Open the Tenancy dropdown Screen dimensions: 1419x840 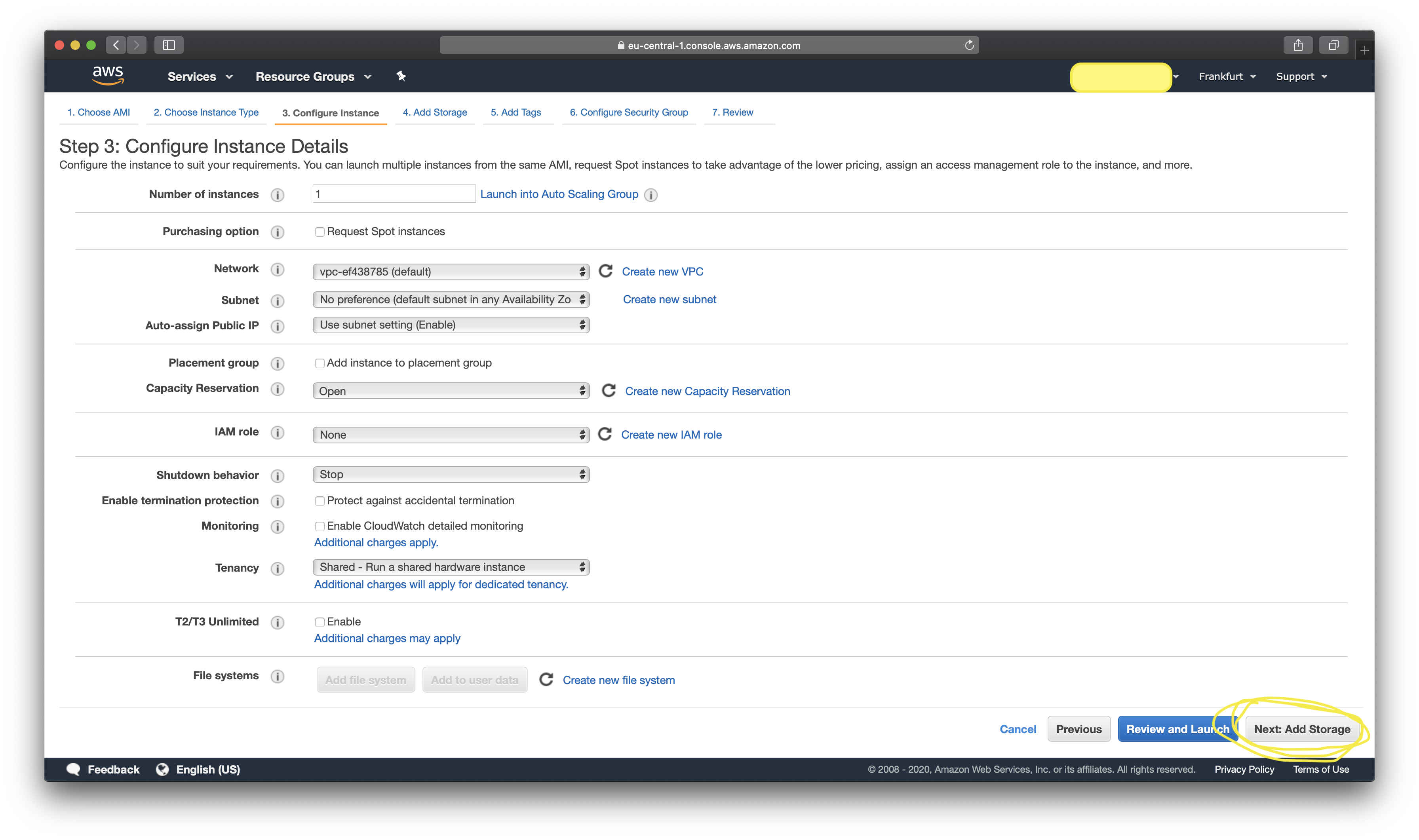tap(451, 567)
